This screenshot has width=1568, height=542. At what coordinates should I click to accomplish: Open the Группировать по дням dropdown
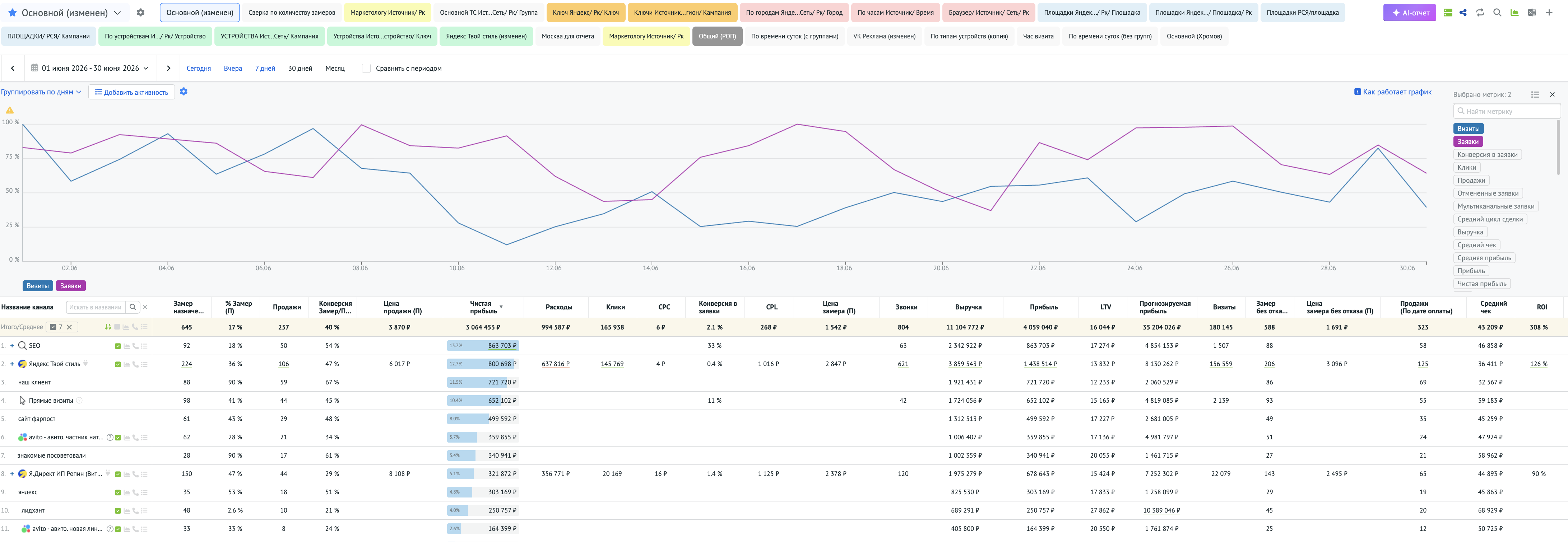(41, 92)
